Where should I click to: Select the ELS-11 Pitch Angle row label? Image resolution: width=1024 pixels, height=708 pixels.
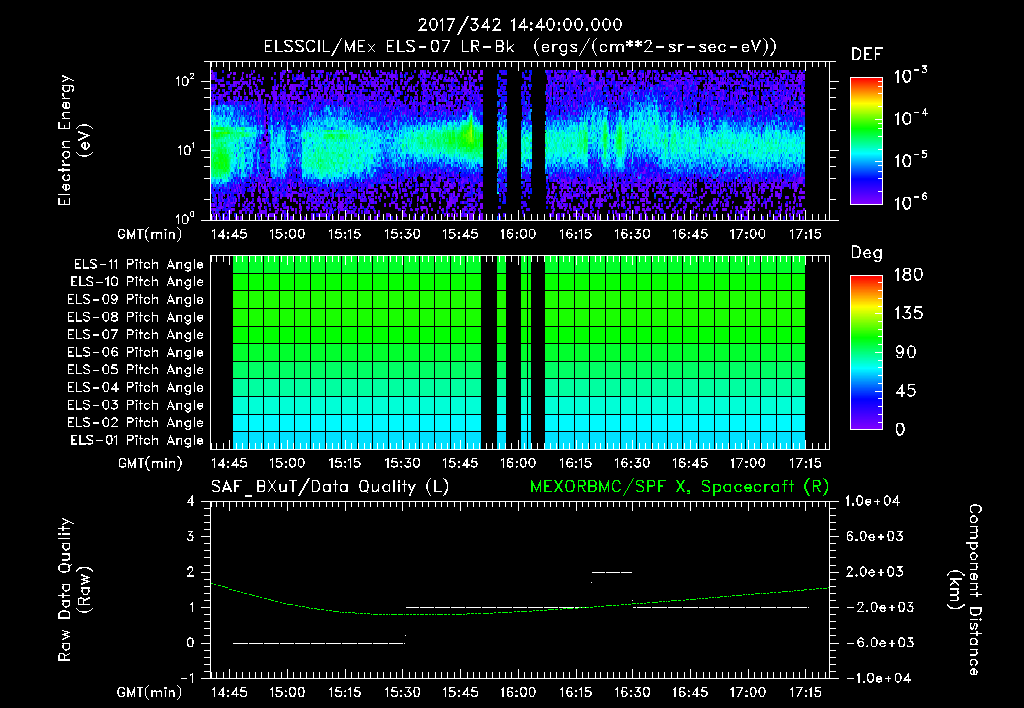point(138,265)
